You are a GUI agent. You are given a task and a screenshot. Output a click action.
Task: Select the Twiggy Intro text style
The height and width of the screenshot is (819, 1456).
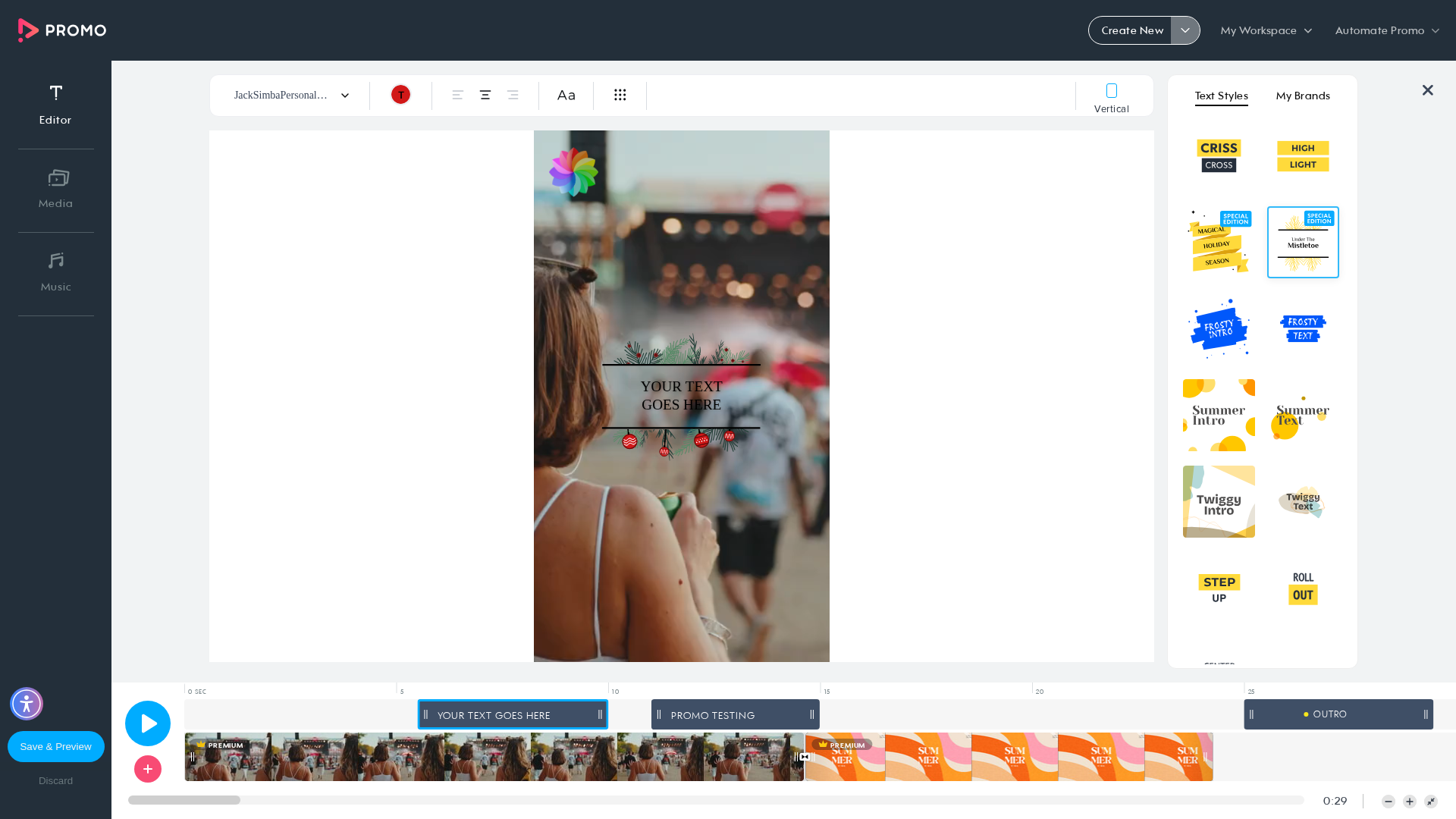click(1219, 501)
